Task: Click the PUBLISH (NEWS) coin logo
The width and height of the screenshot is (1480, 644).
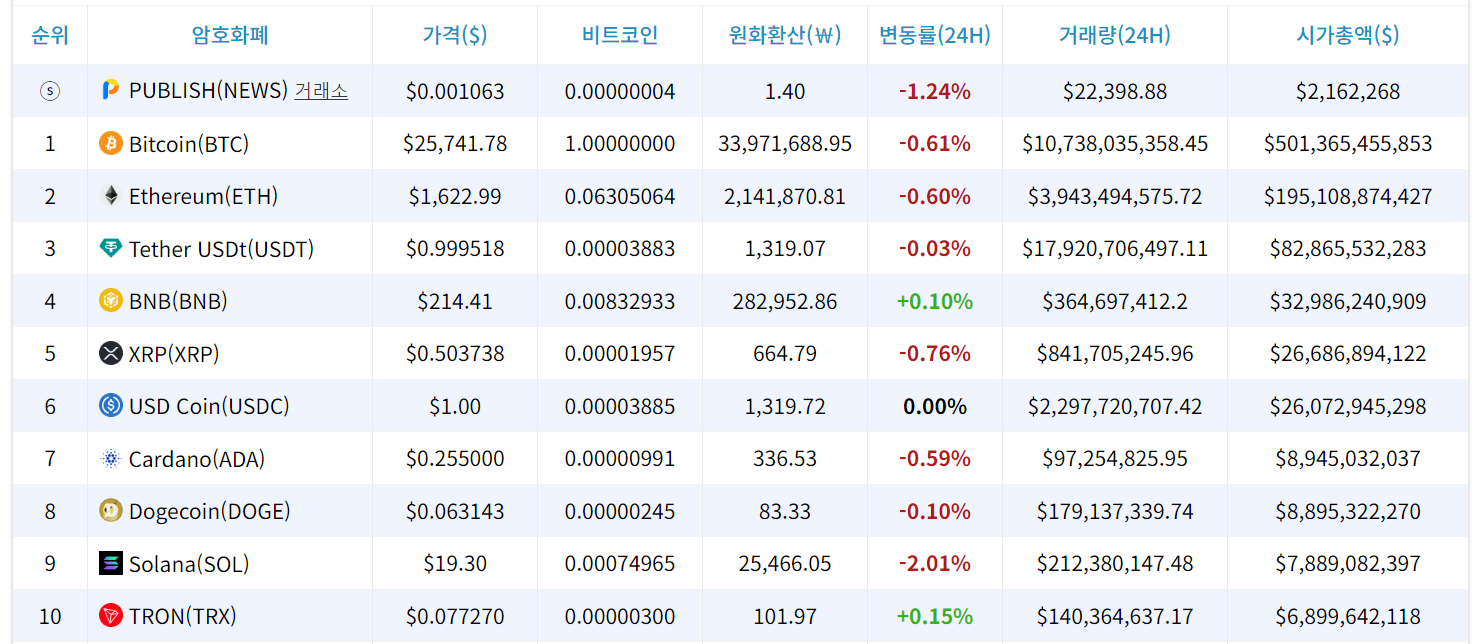Action: [x=110, y=91]
